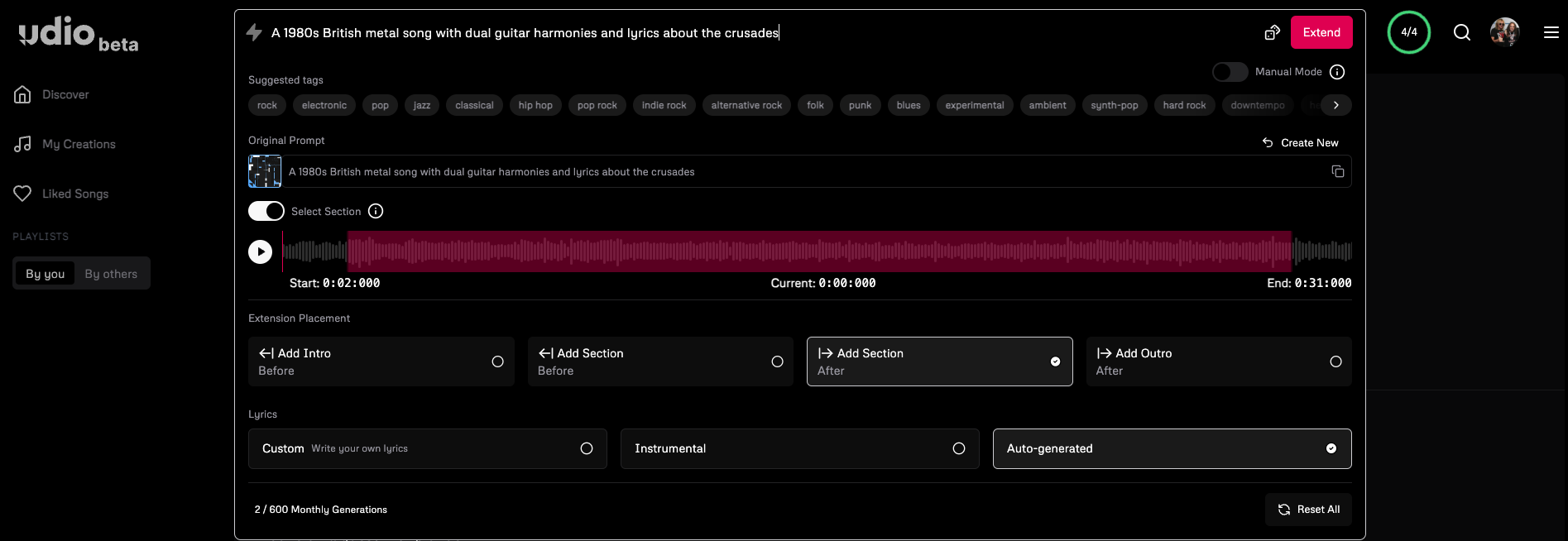Show Select Section info tooltip
1568x541 pixels.
(376, 211)
